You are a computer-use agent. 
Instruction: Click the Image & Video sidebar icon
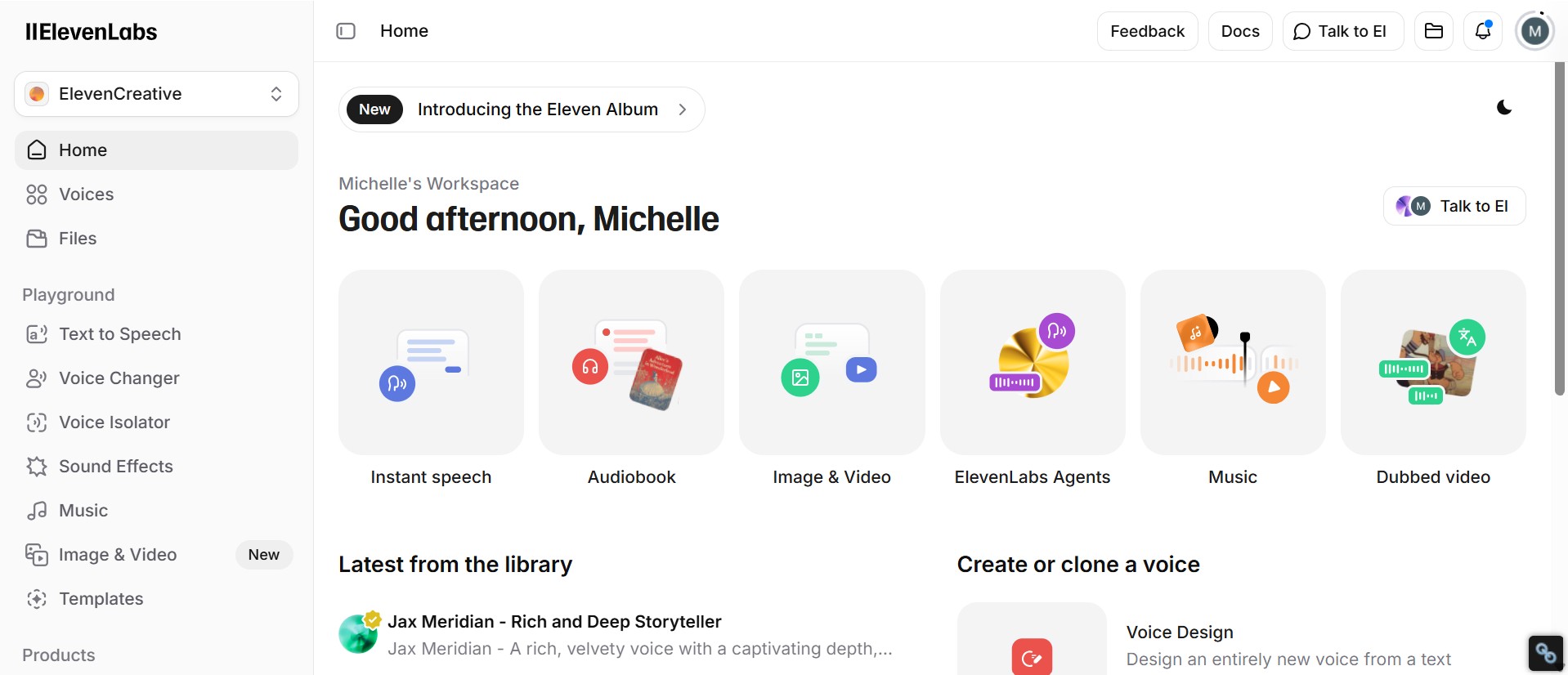[37, 555]
